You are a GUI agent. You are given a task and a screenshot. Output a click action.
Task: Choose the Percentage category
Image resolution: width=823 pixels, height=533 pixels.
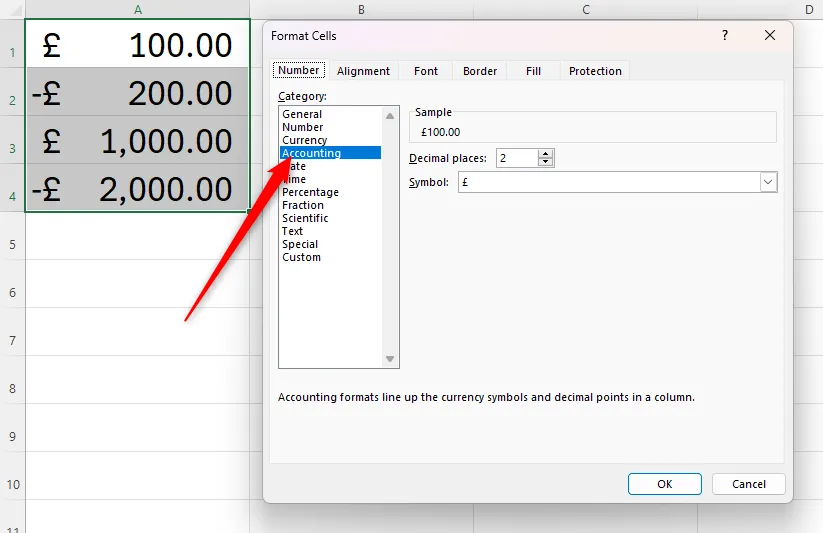point(310,192)
